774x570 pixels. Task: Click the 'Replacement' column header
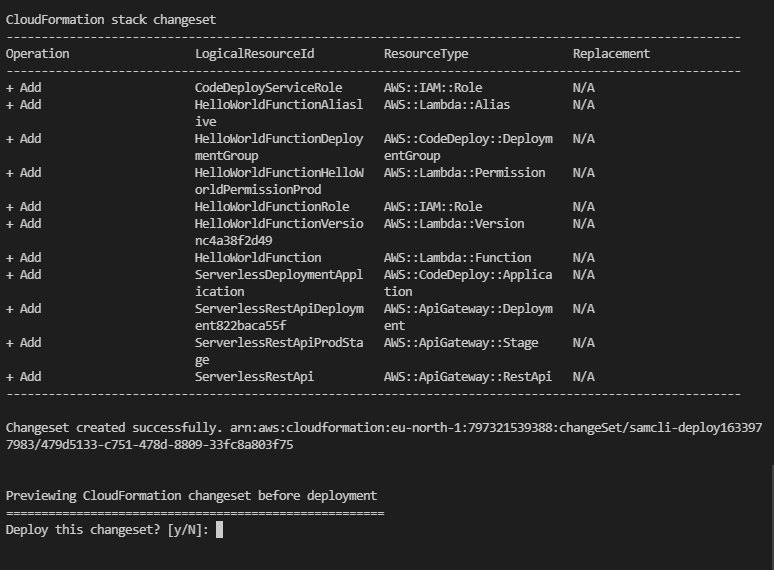pos(611,54)
